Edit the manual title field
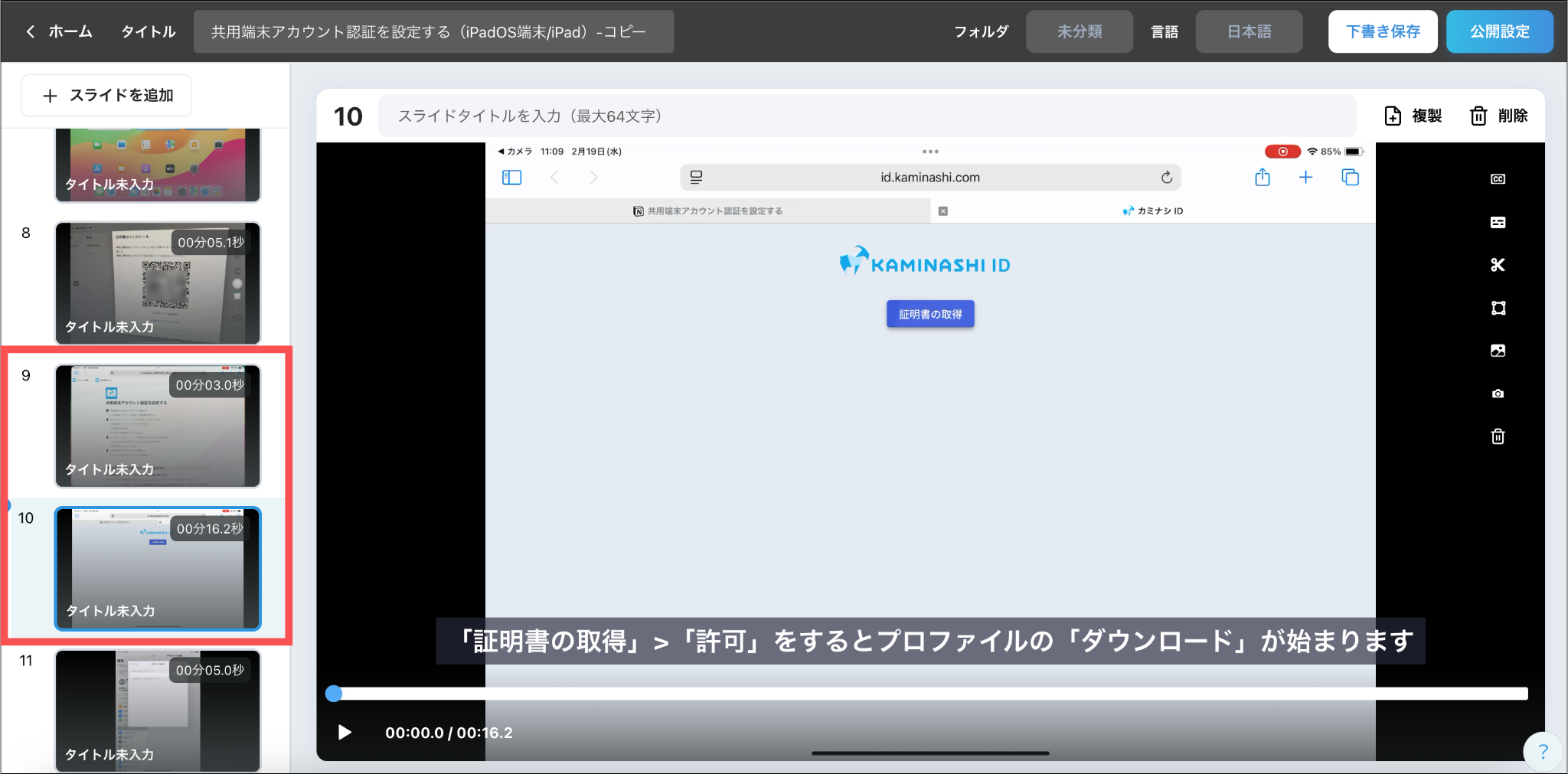Viewport: 1568px width, 774px height. coord(433,31)
